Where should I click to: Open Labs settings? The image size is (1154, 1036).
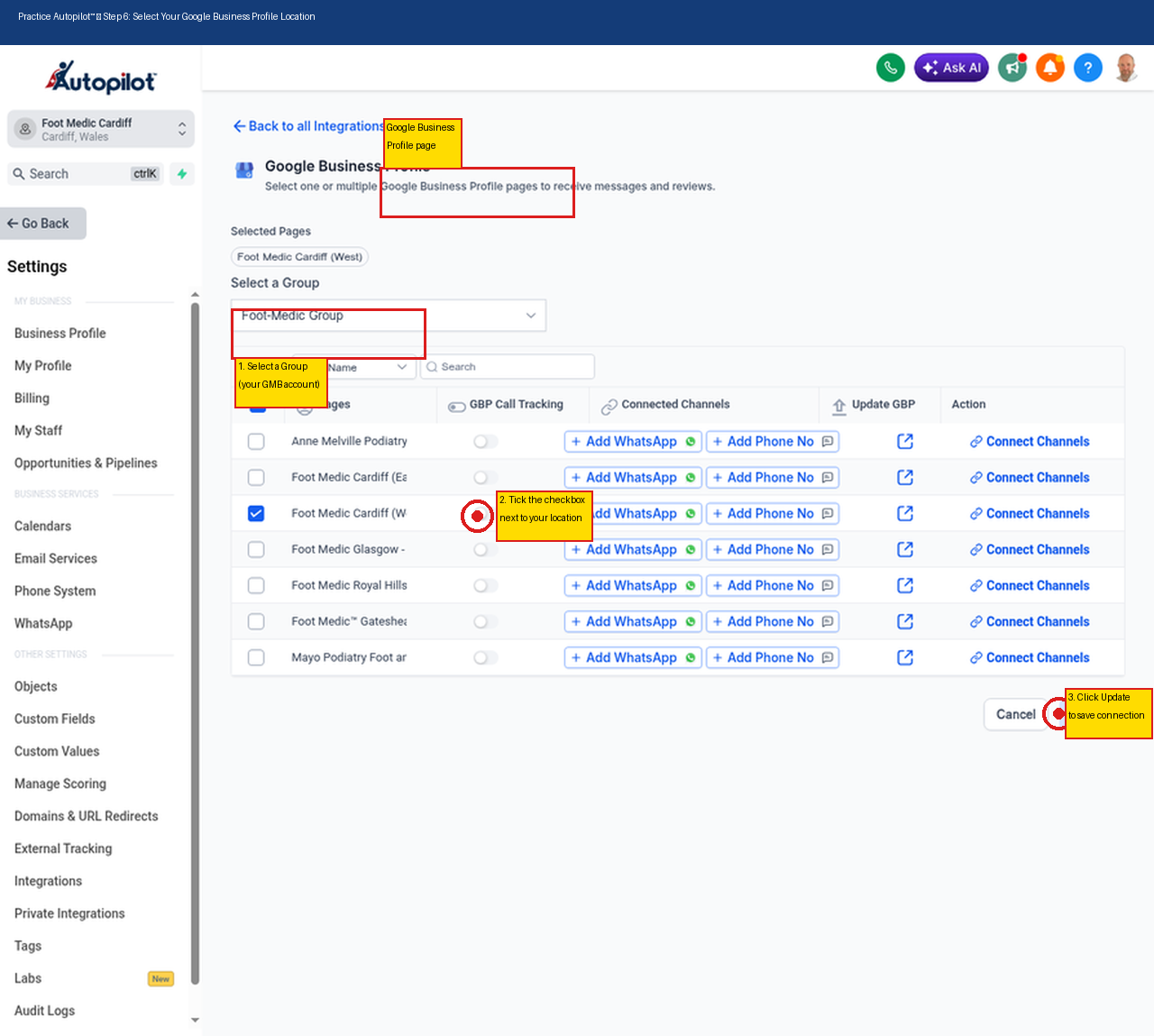[28, 979]
